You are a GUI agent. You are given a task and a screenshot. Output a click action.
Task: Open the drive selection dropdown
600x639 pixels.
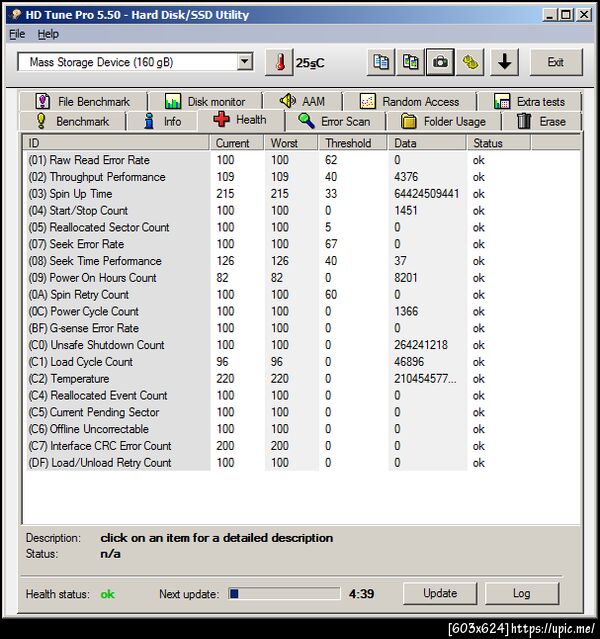click(245, 62)
